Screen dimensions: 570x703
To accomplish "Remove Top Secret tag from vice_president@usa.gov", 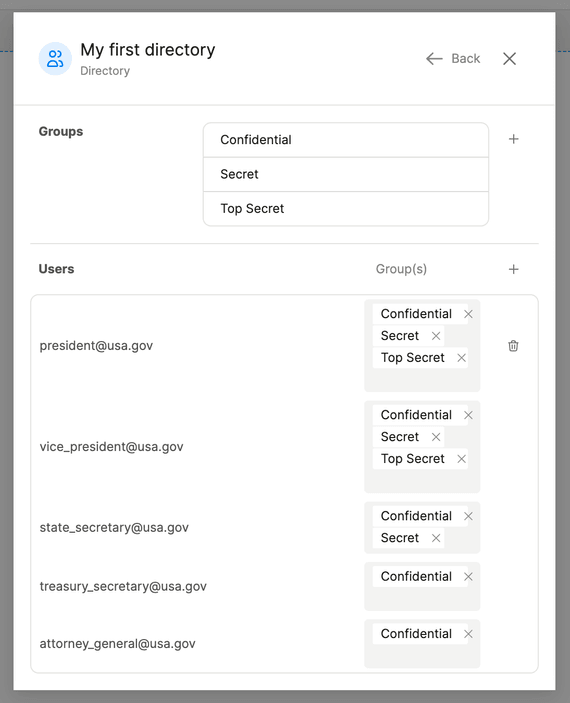I will click(461, 459).
